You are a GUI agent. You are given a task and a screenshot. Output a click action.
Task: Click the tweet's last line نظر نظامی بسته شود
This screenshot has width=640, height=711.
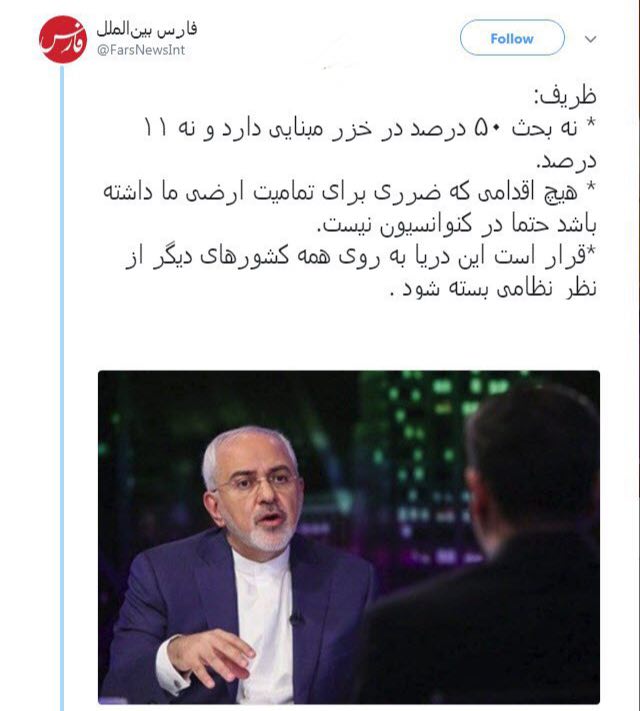coord(493,288)
